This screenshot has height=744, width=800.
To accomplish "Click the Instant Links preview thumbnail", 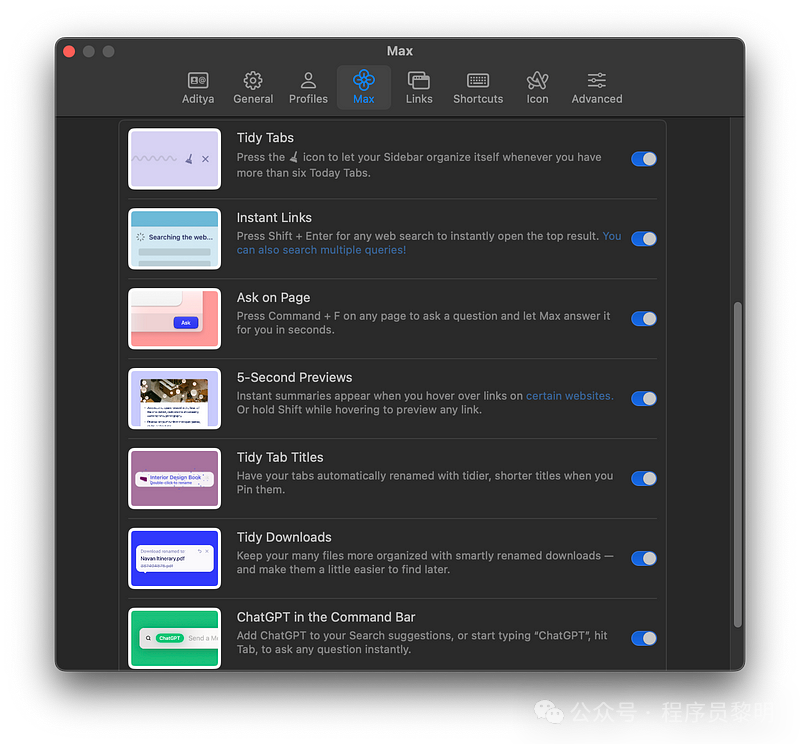I will (174, 239).
